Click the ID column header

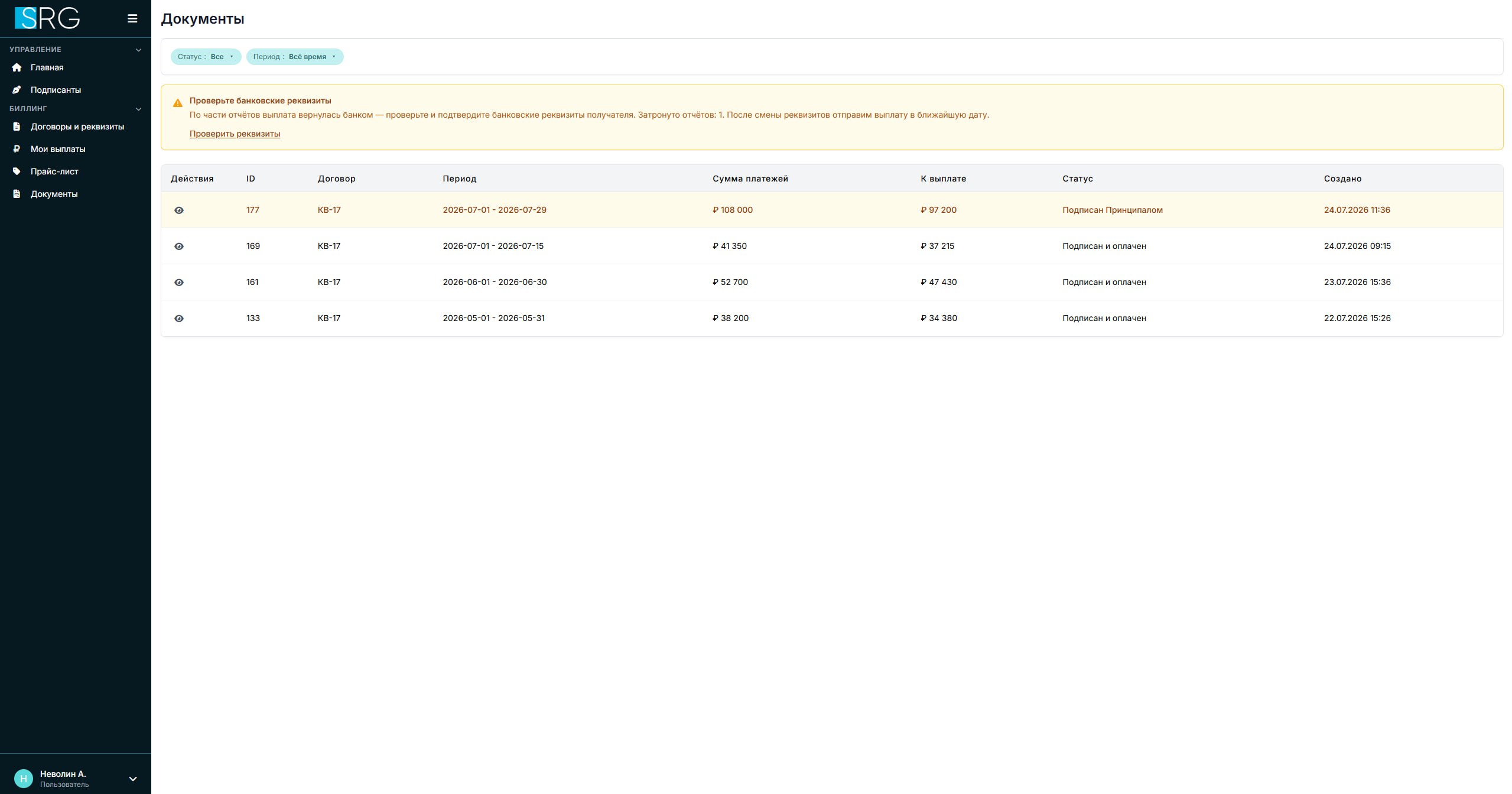point(251,179)
